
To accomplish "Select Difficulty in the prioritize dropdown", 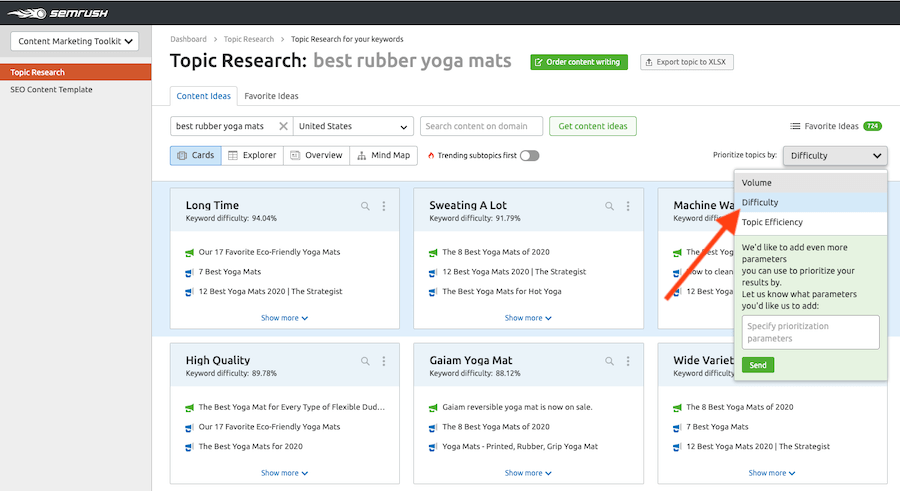I will click(x=810, y=202).
